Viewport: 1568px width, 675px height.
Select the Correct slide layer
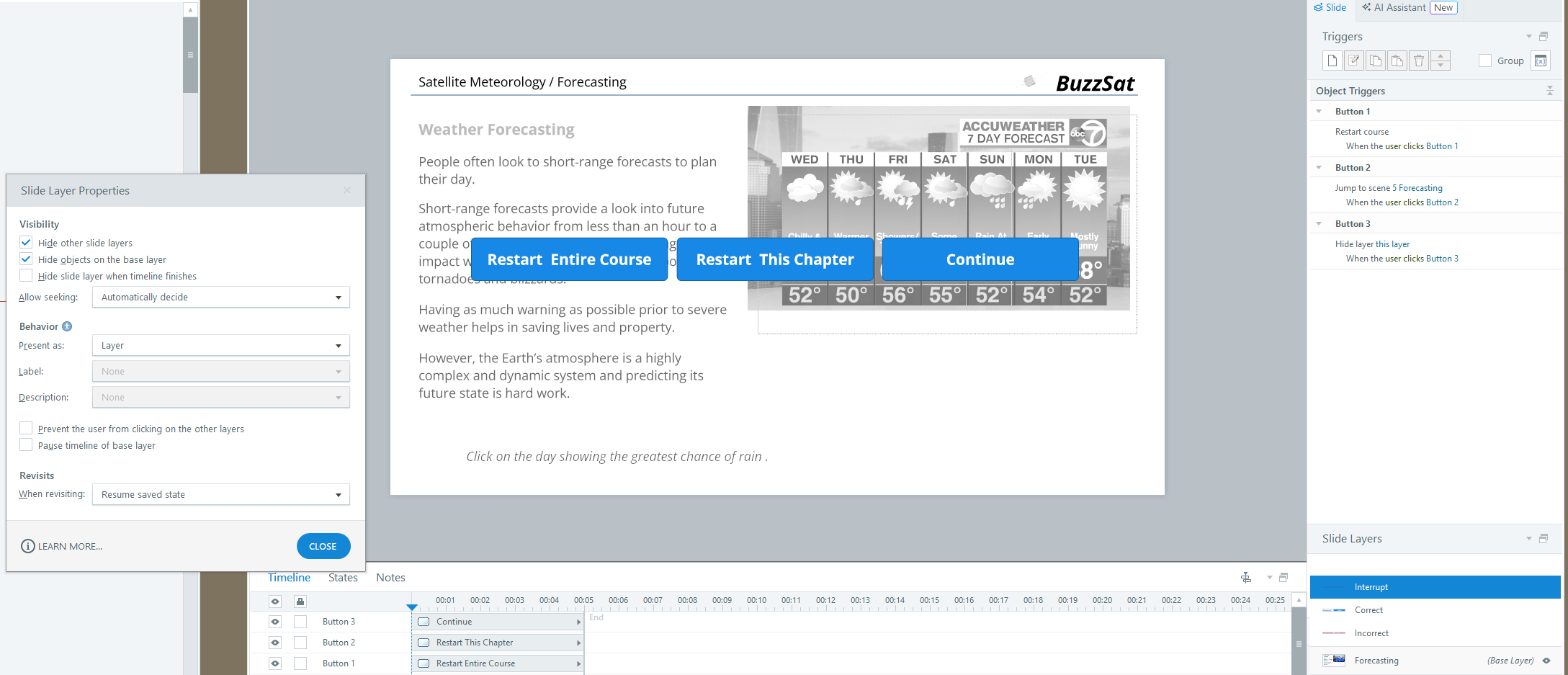tap(1435, 610)
